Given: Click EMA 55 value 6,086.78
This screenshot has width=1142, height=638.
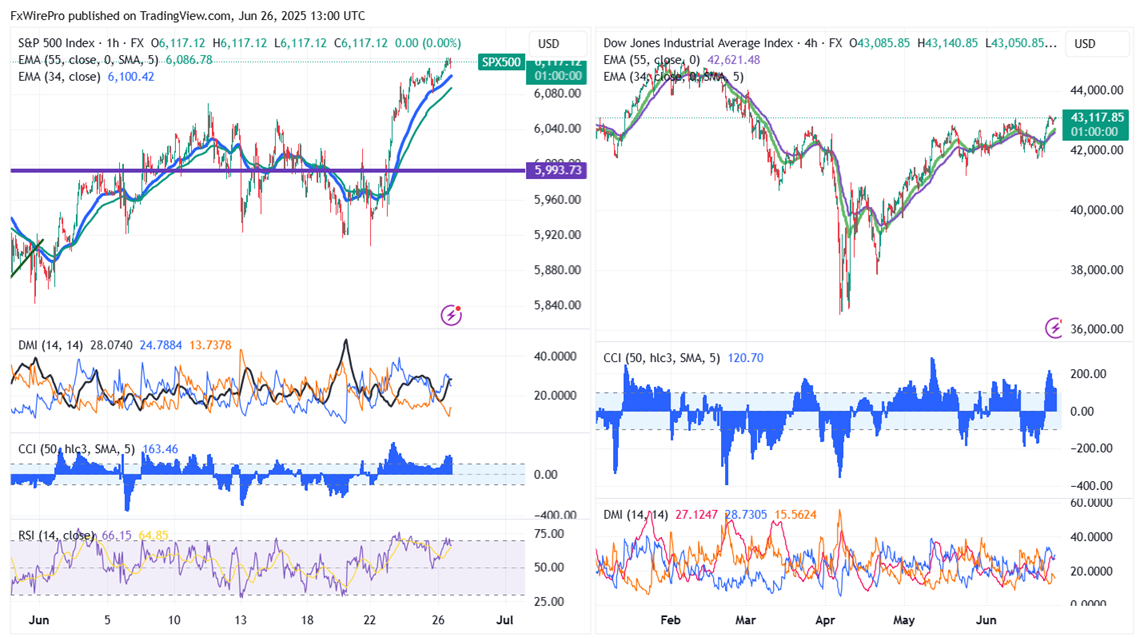Looking at the screenshot, I should [189, 60].
